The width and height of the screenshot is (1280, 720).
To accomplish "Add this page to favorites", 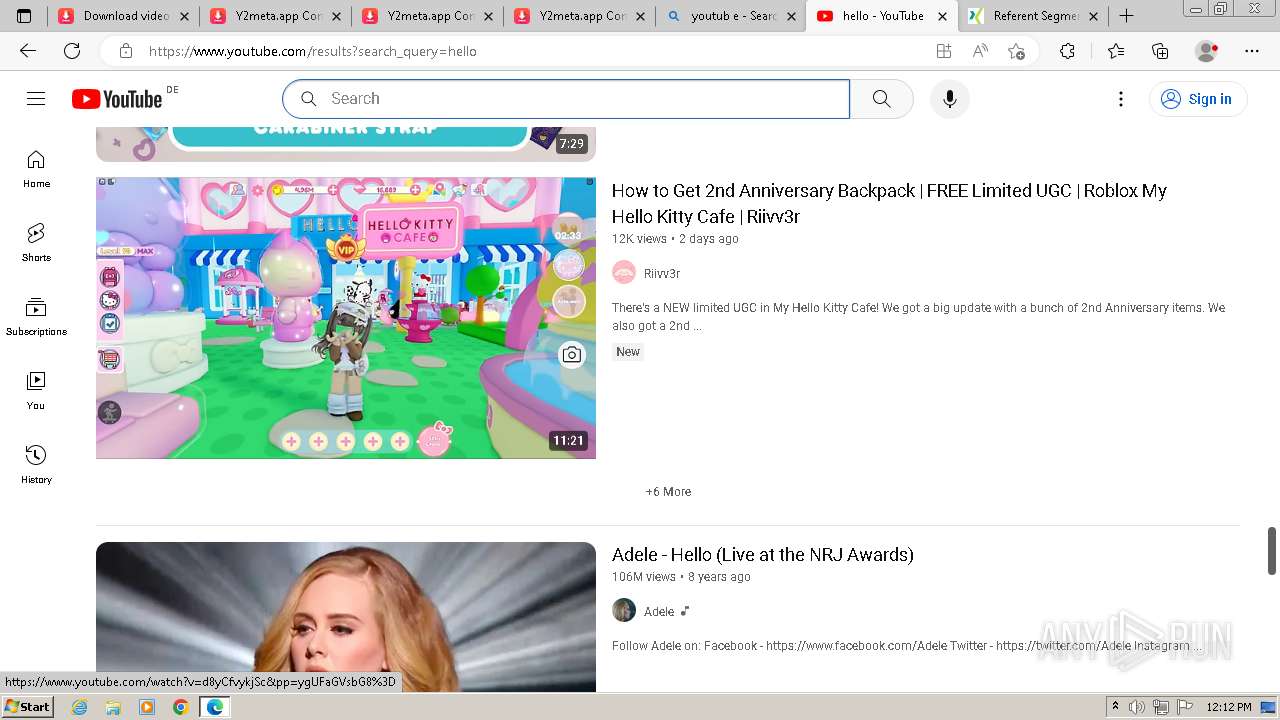I will click(x=1017, y=51).
